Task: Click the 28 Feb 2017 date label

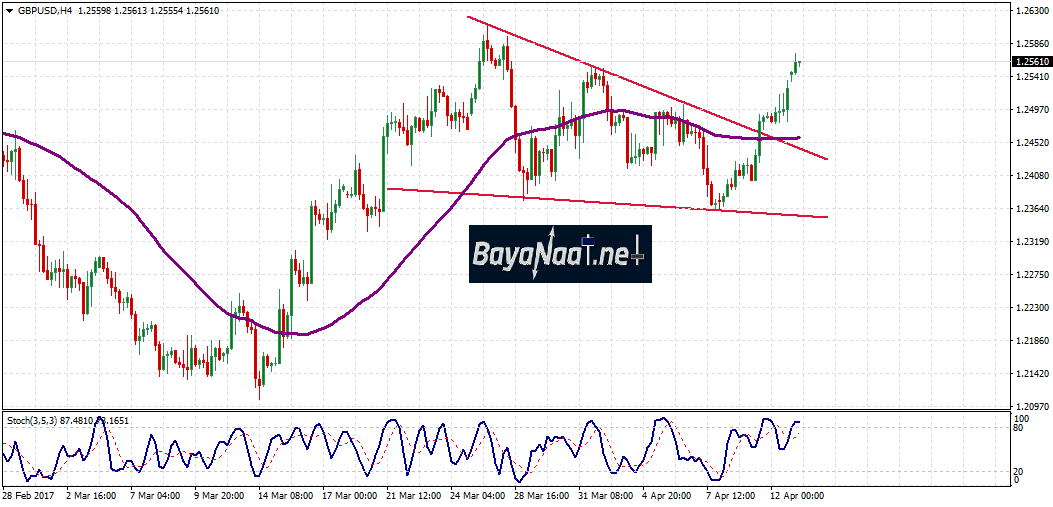Action: coord(28,495)
